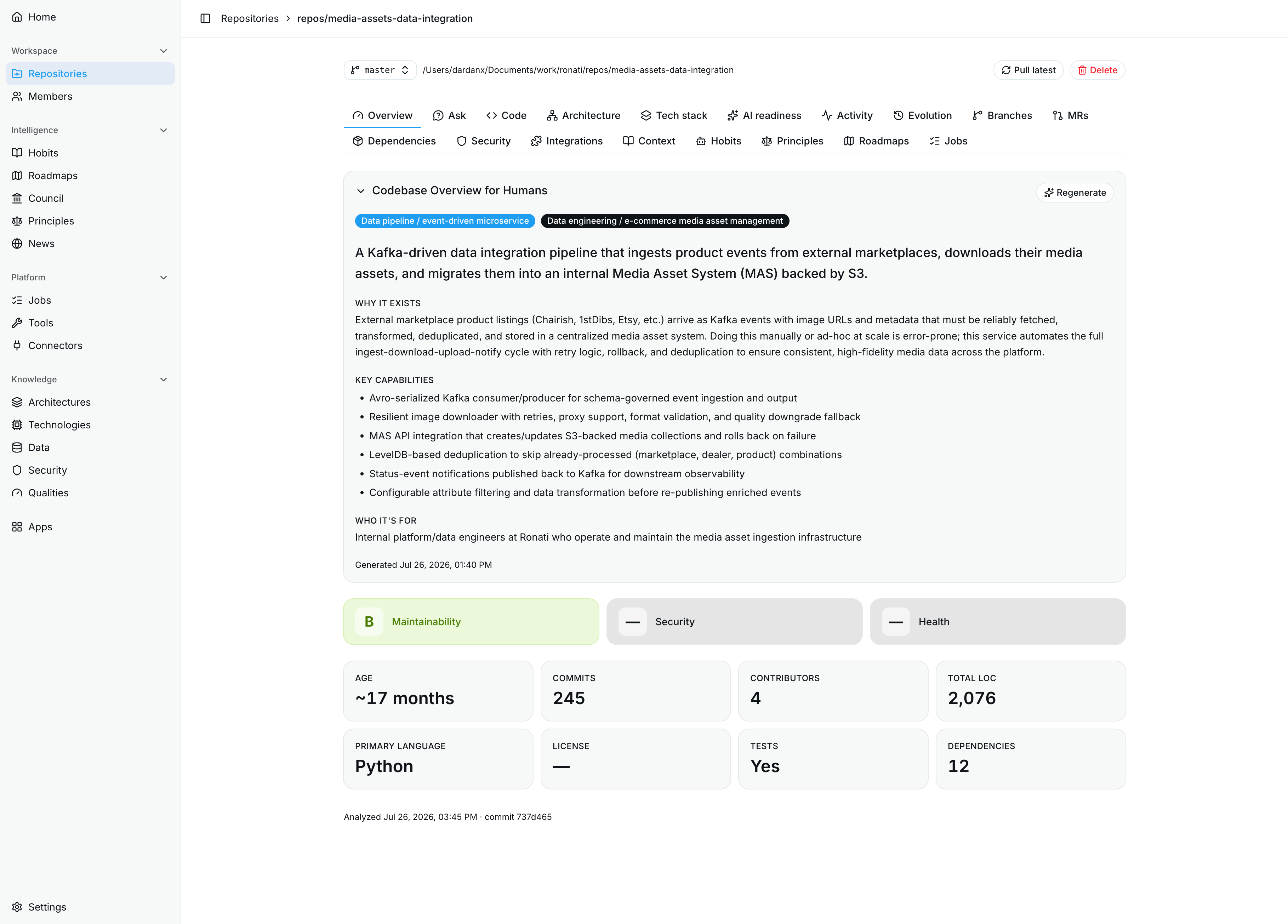The width and height of the screenshot is (1288, 924).
Task: Switch to the Ask tab
Action: [x=449, y=115]
